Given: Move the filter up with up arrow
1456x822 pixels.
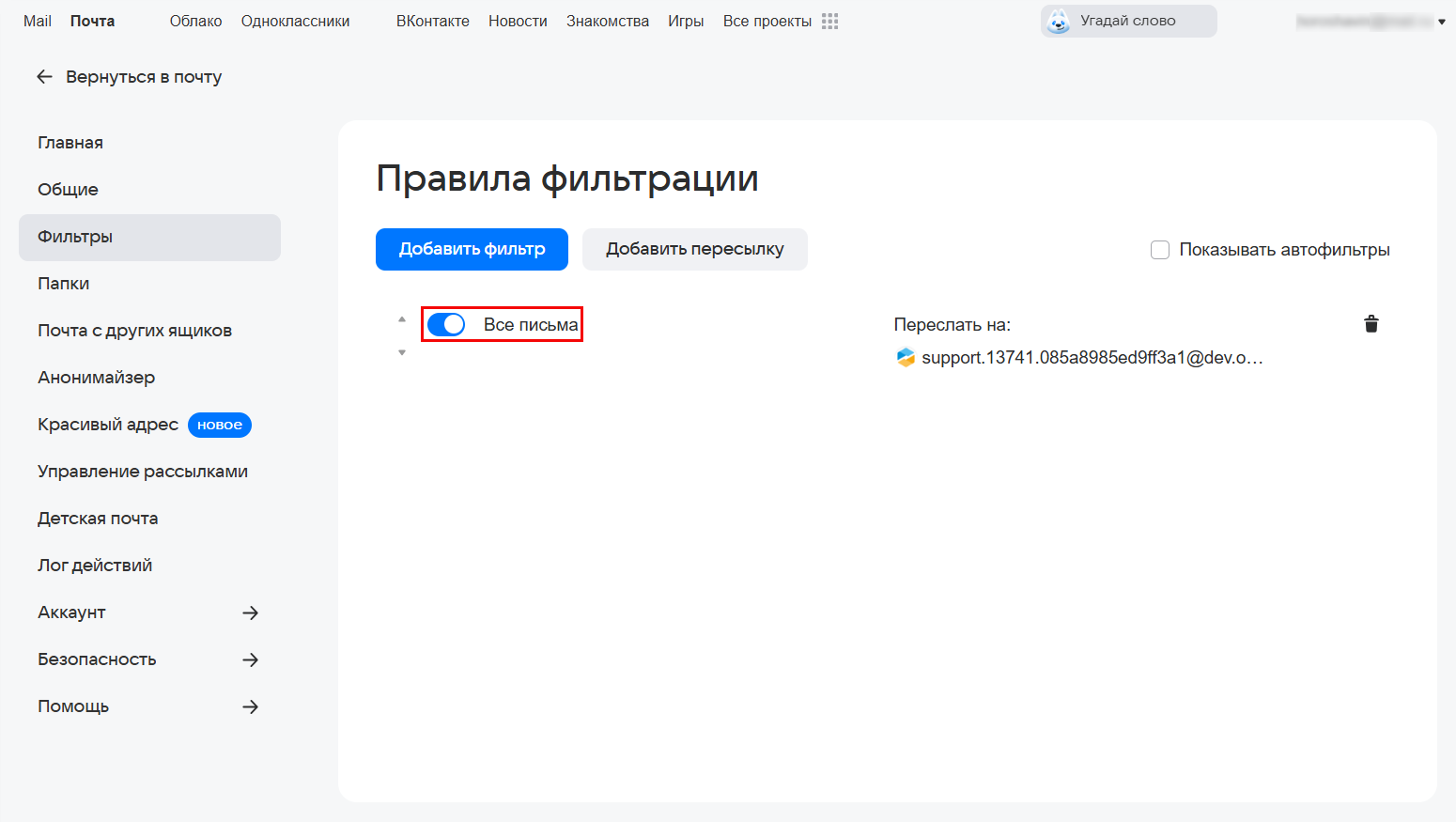Looking at the screenshot, I should pos(402,319).
